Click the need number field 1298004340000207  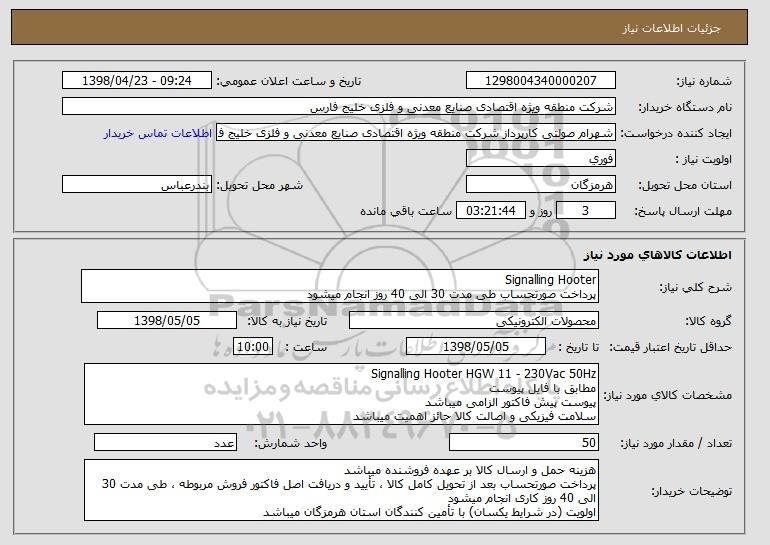[541, 81]
